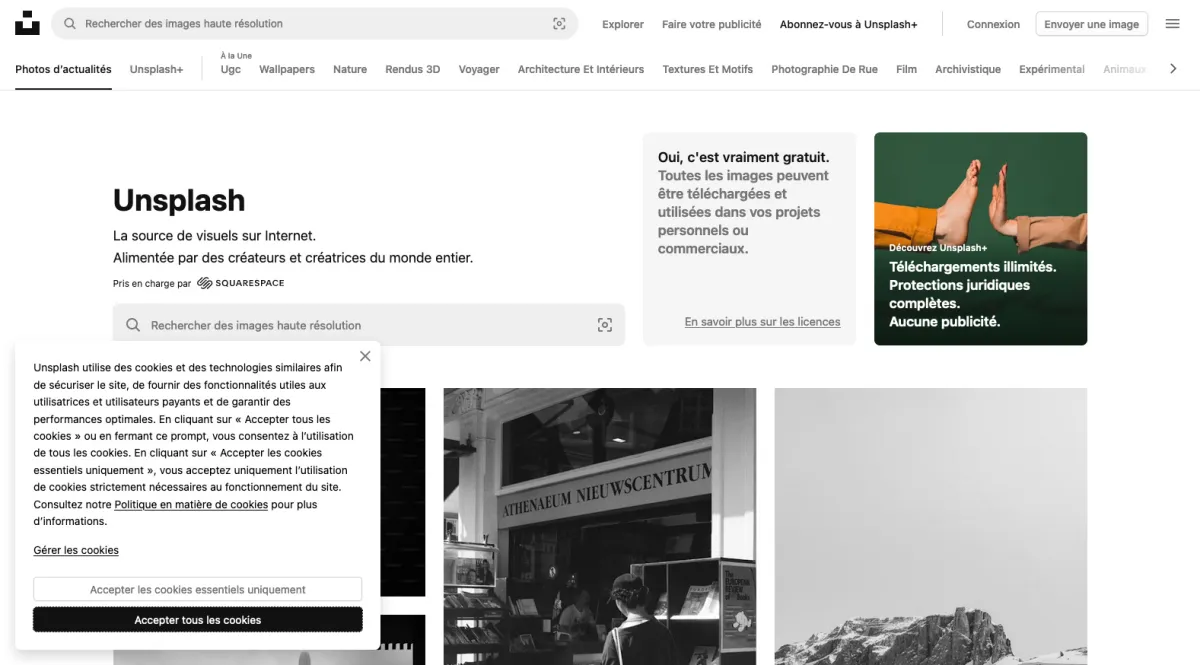The image size is (1200, 665).
Task: Click the magnifier icon in top search bar
Action: pos(70,24)
